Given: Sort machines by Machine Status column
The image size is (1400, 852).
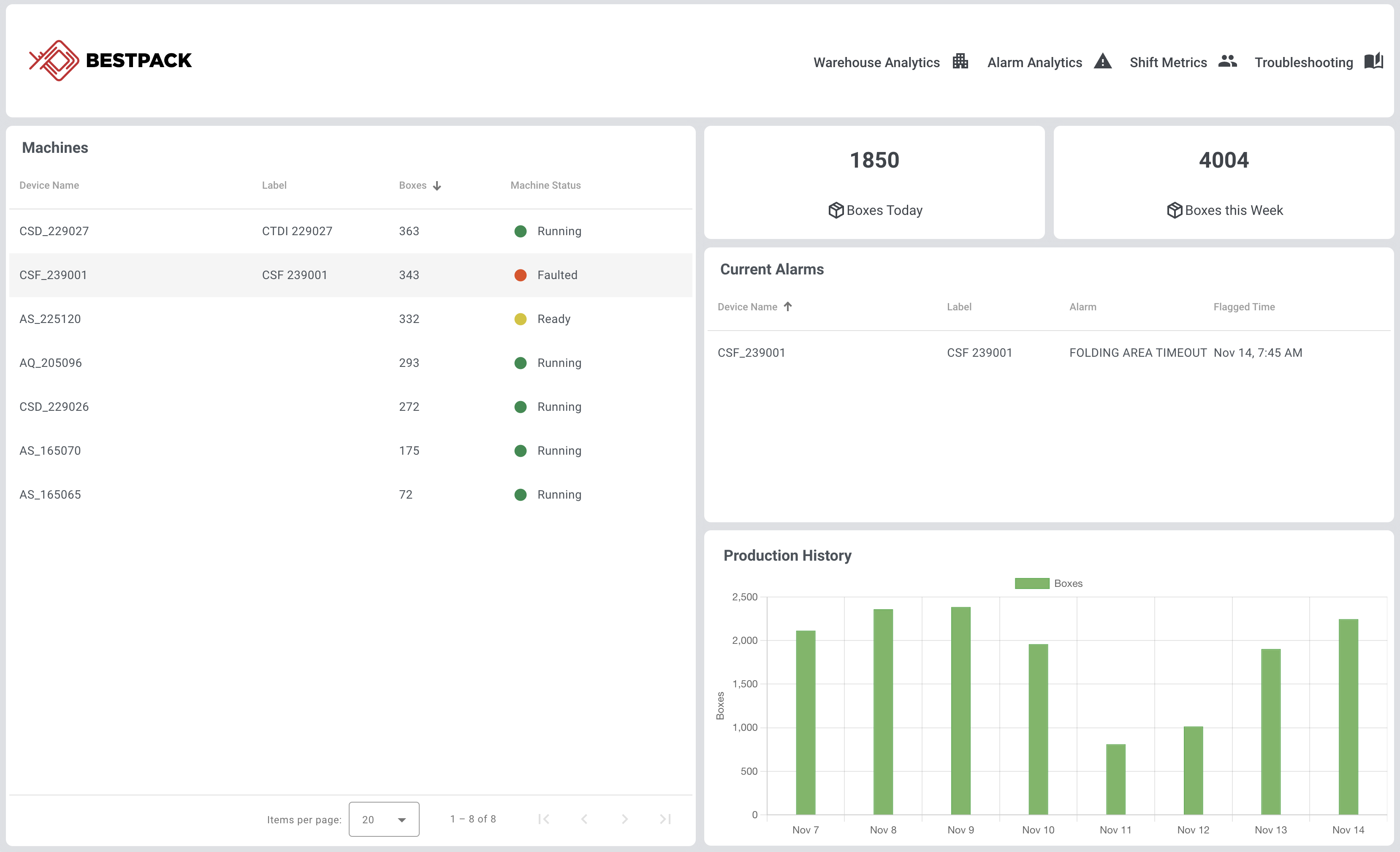Looking at the screenshot, I should (x=545, y=185).
